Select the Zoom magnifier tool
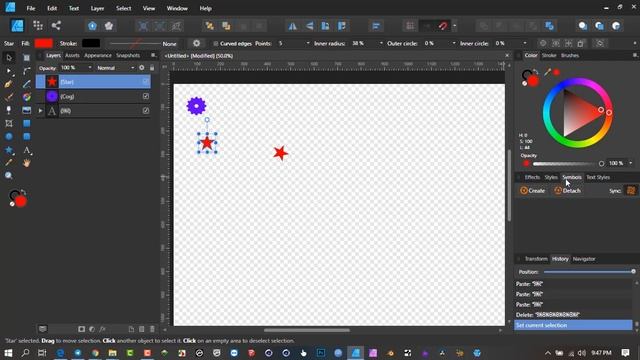 9,176
